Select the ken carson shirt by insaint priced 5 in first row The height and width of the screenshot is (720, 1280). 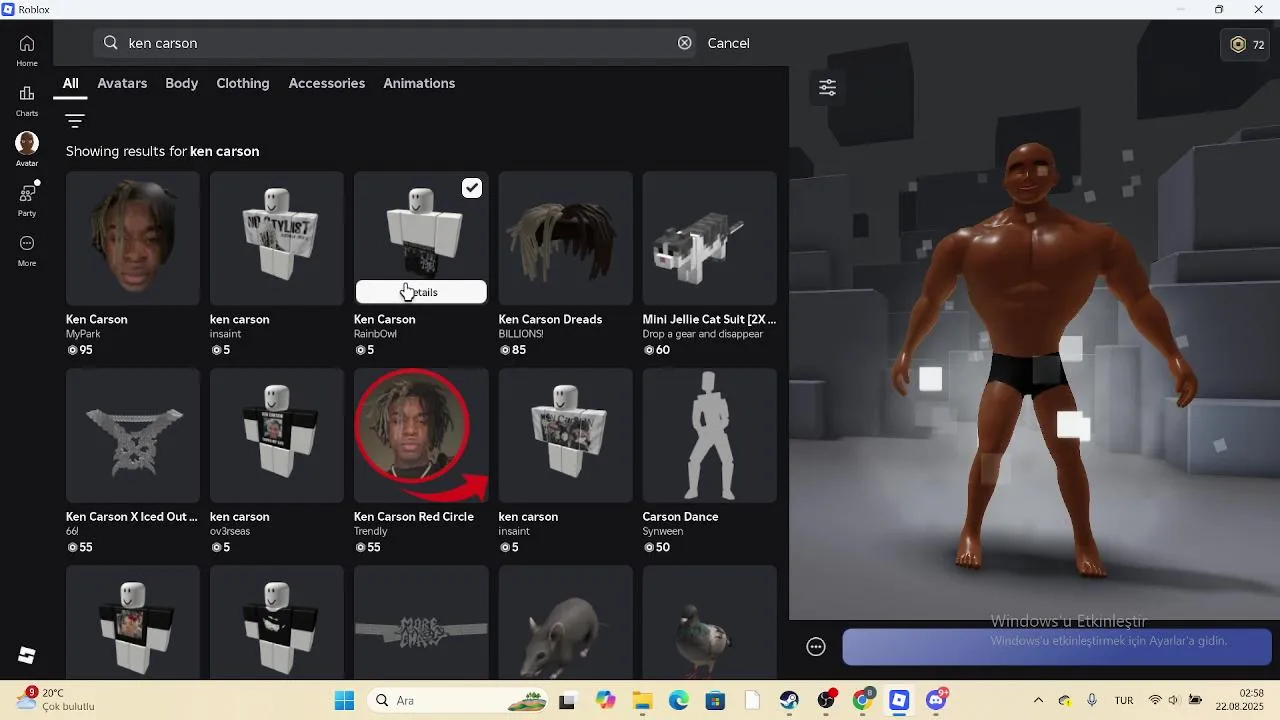(x=277, y=238)
